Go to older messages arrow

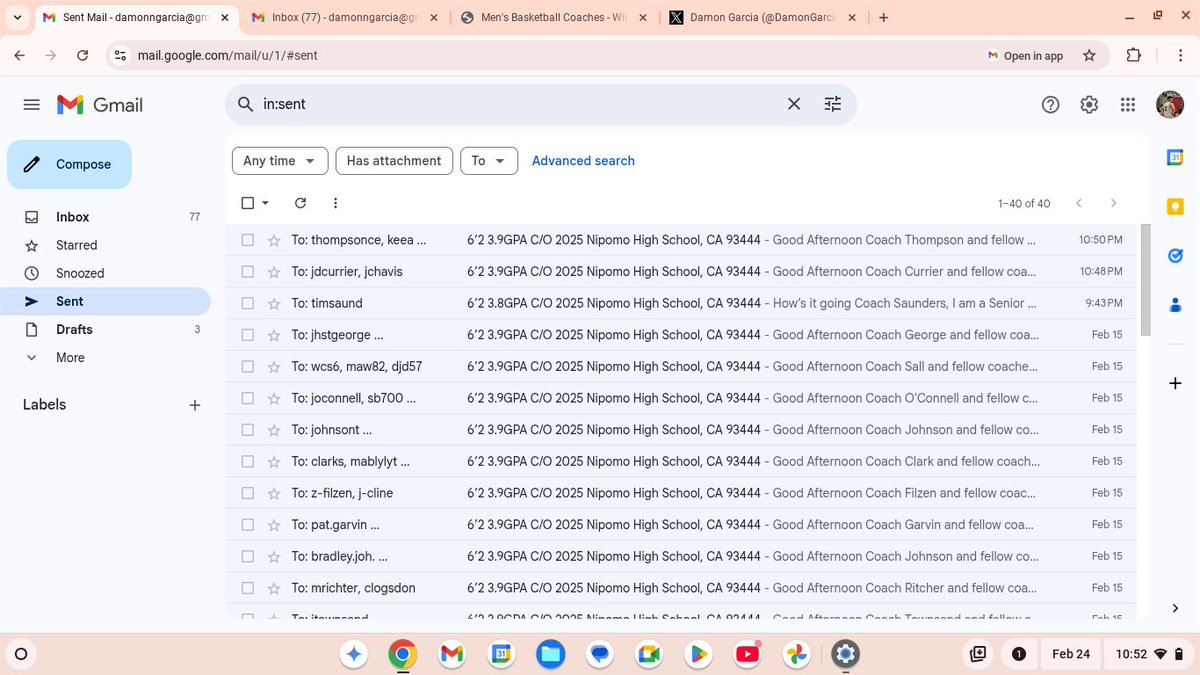1114,203
